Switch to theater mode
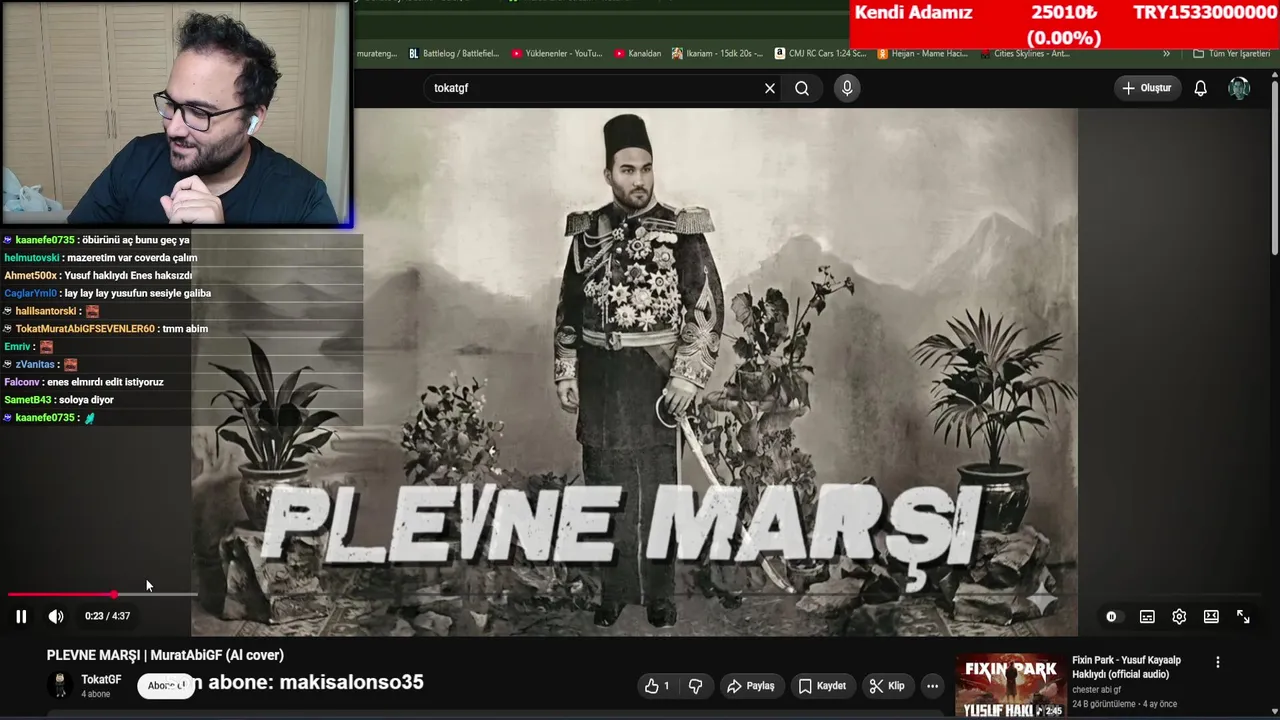 point(1211,617)
